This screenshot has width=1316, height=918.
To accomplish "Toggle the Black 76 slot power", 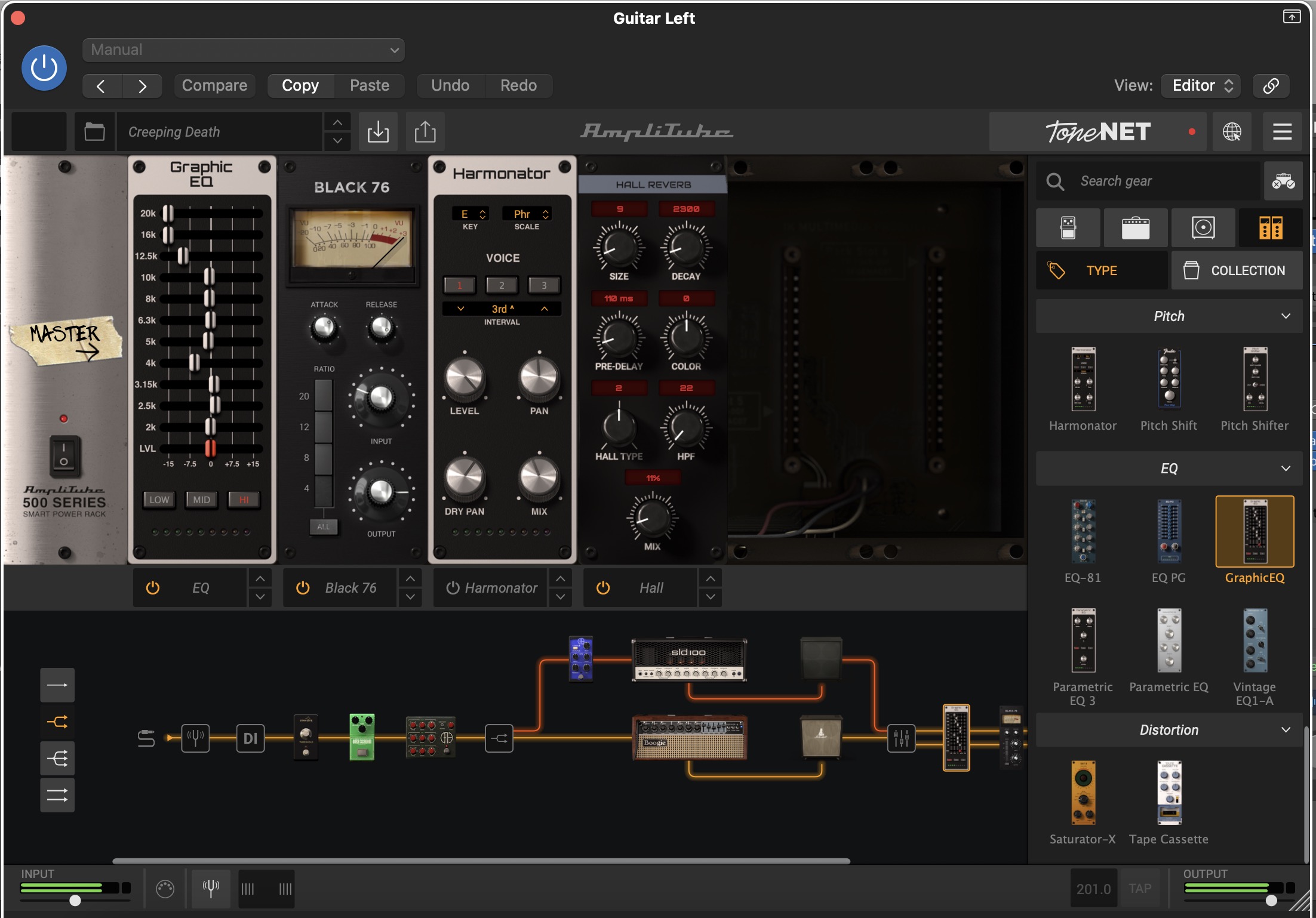I will (303, 588).
